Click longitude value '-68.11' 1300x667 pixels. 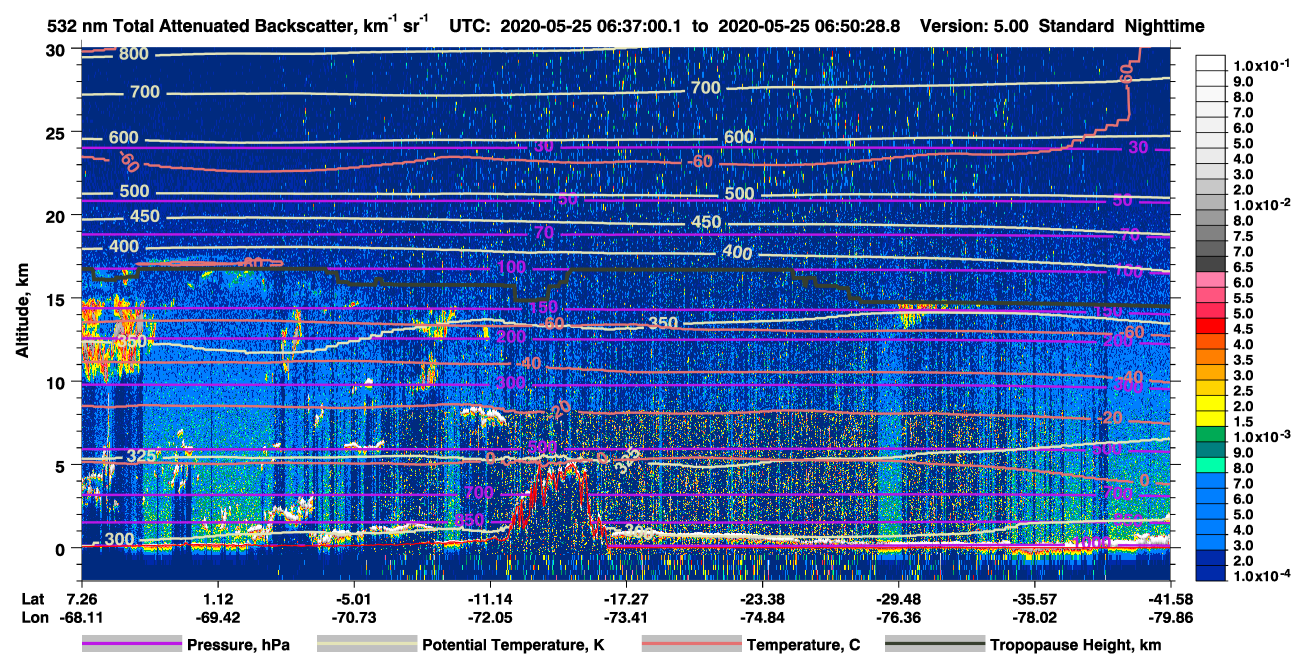[x=81, y=618]
